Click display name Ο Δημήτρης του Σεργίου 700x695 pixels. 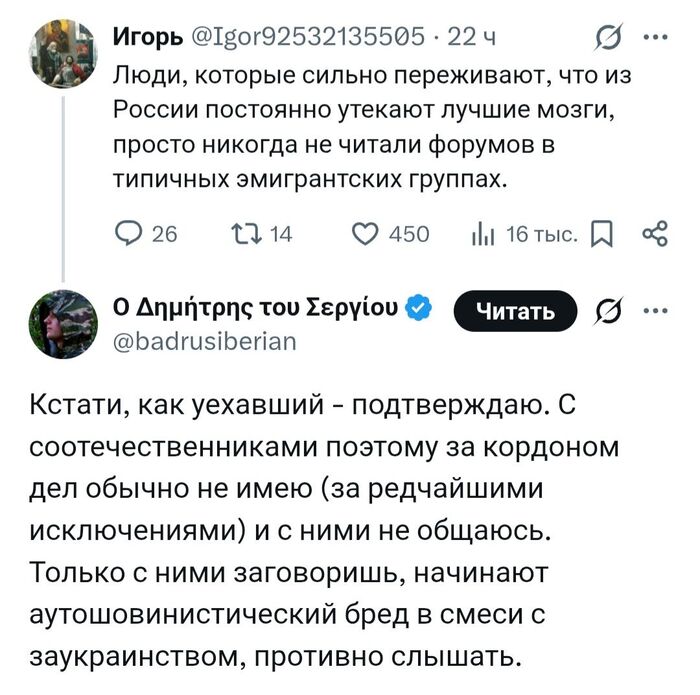(x=254, y=308)
